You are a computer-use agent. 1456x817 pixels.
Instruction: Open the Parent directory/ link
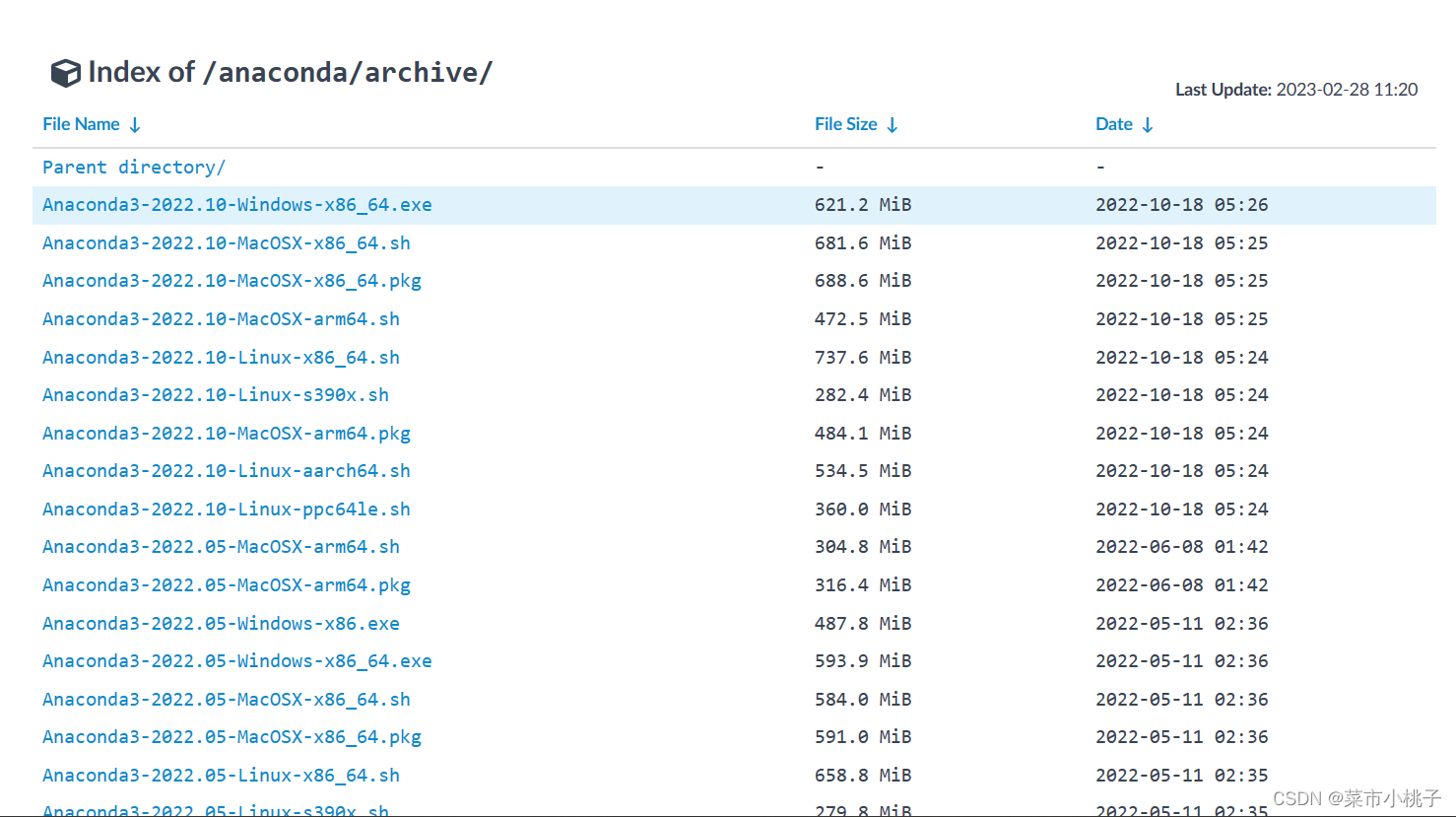134,167
